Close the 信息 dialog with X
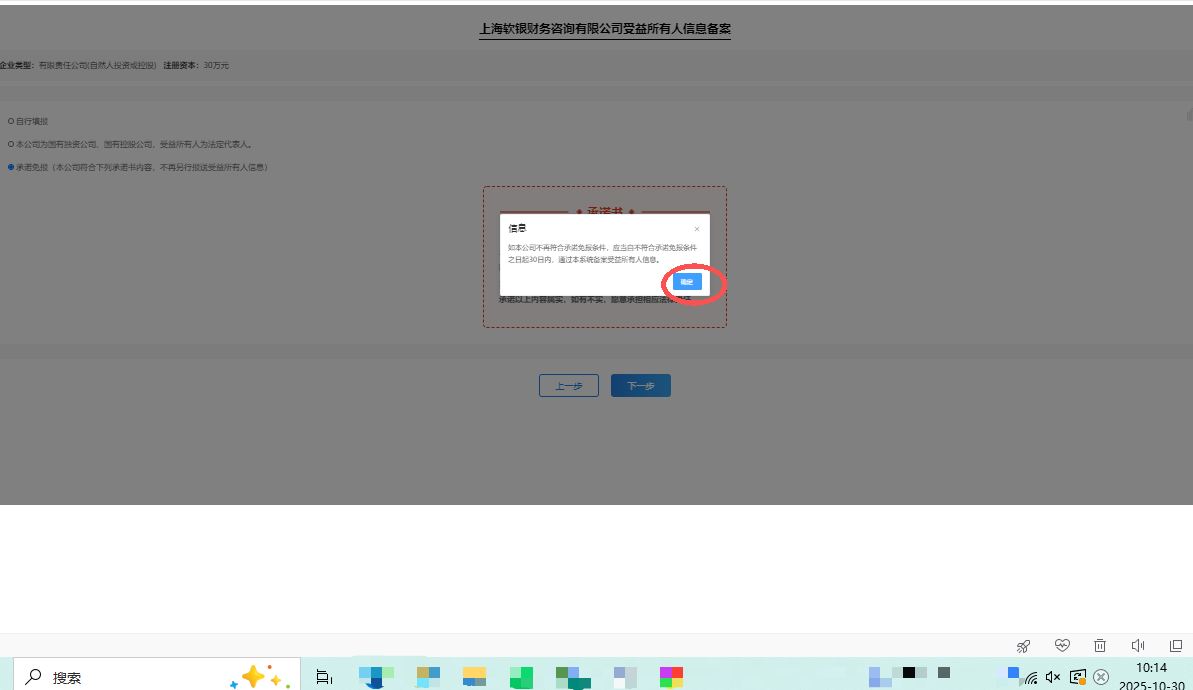This screenshot has width=1193, height=690. pyautogui.click(x=697, y=229)
